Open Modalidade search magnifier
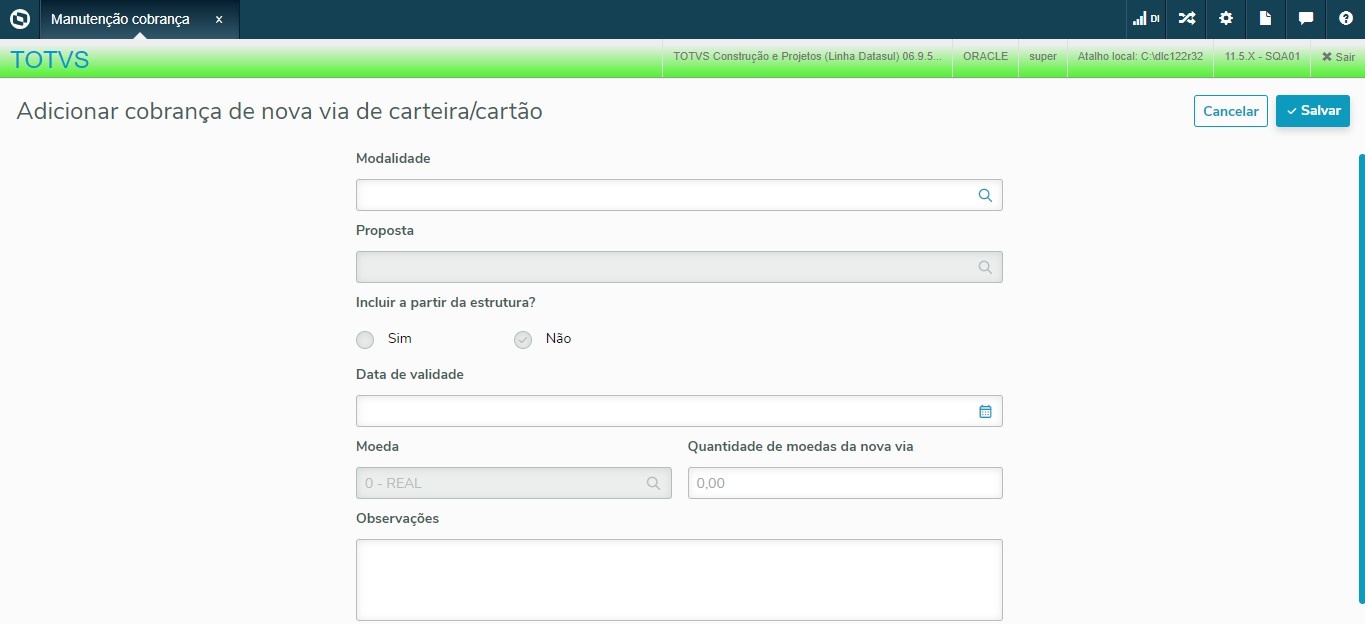Image resolution: width=1365 pixels, height=624 pixels. coord(985,196)
